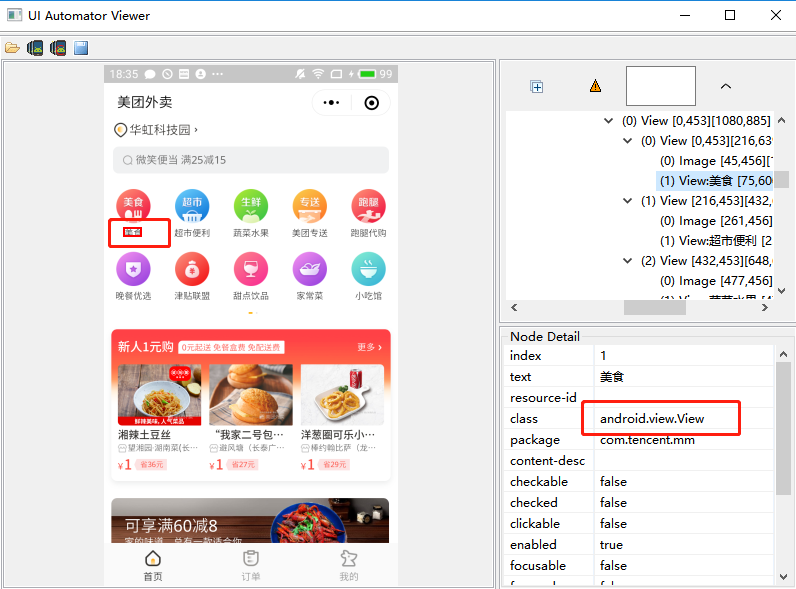Tap location pin beside 华虹科技园
This screenshot has height=589, width=796.
click(x=120, y=130)
